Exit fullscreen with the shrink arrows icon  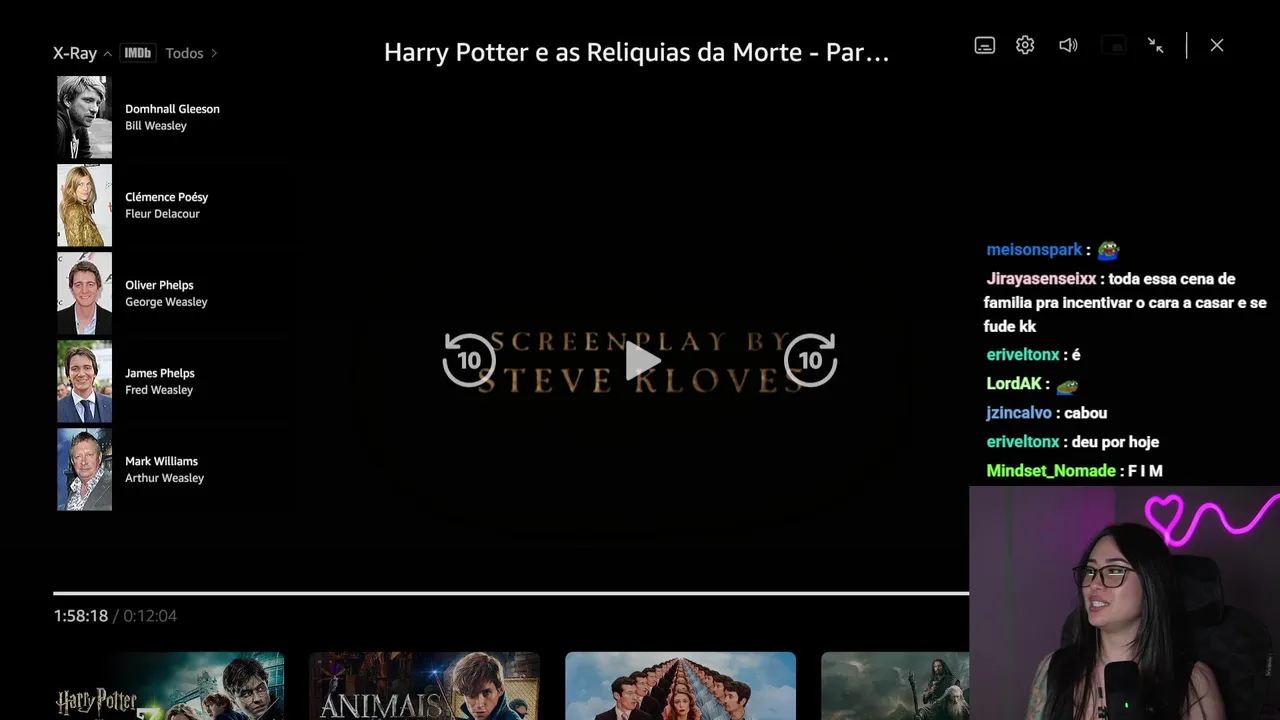(x=1156, y=45)
